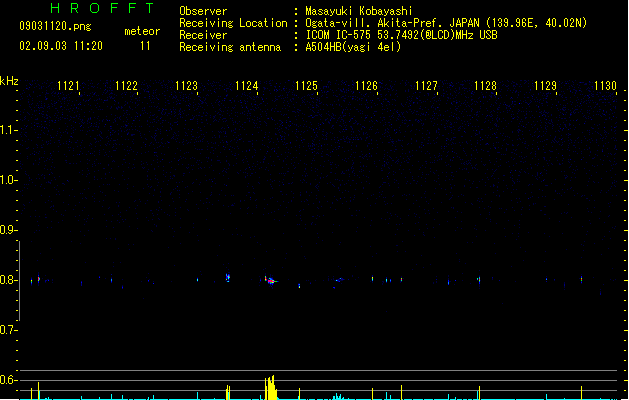Image resolution: width=629 pixels, height=400 pixels.
Task: Click the A504HB(yagi 4el) antenna value
Action: tap(353, 47)
